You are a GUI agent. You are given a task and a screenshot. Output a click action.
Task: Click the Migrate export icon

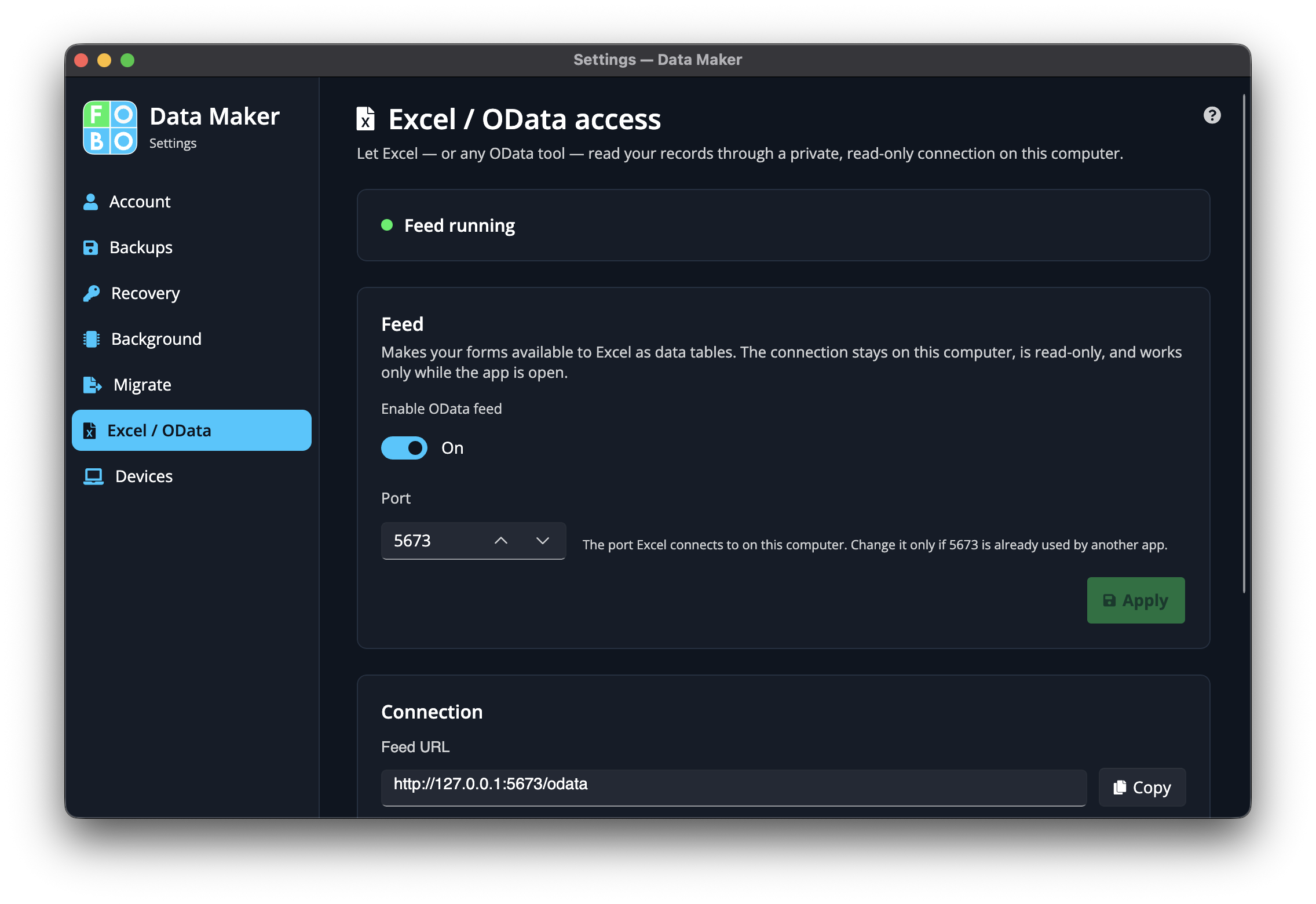(x=93, y=385)
